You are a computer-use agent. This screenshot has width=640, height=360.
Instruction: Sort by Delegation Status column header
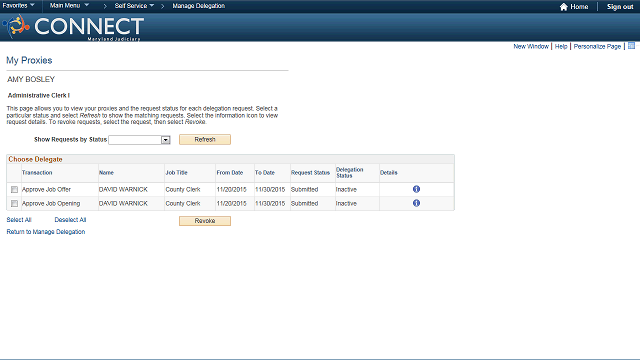tap(349, 173)
